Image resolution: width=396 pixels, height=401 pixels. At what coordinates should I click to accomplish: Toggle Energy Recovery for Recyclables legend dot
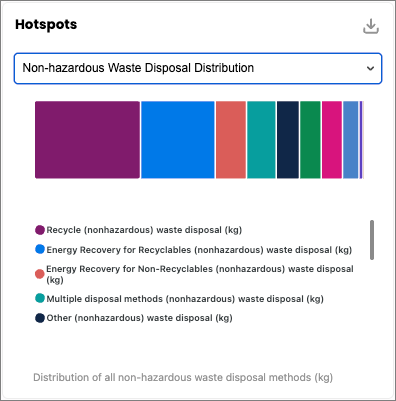click(x=40, y=249)
